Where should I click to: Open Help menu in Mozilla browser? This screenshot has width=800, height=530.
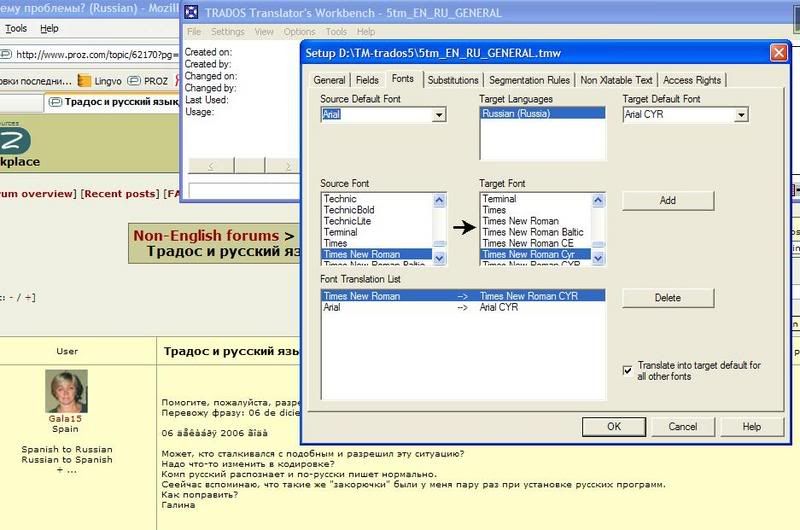click(x=49, y=29)
